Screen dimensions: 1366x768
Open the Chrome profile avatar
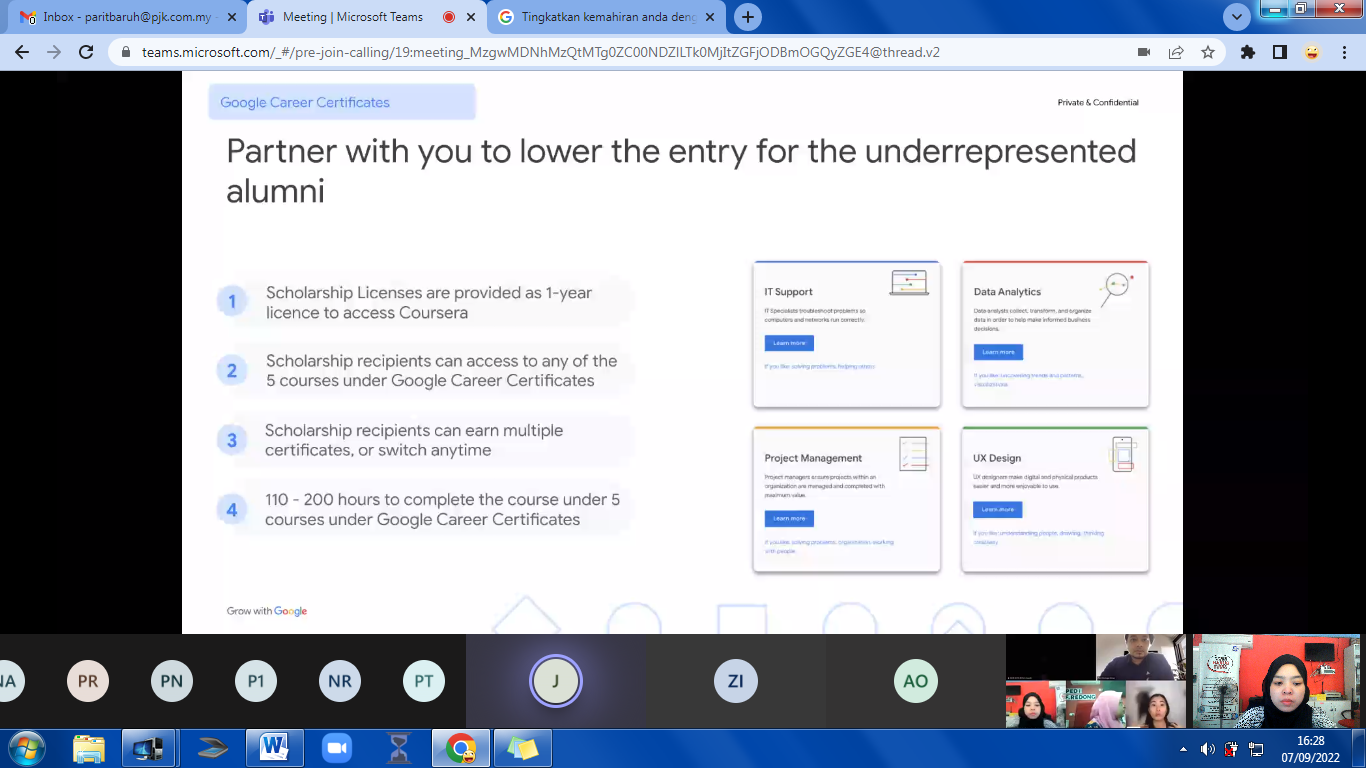pos(1312,52)
